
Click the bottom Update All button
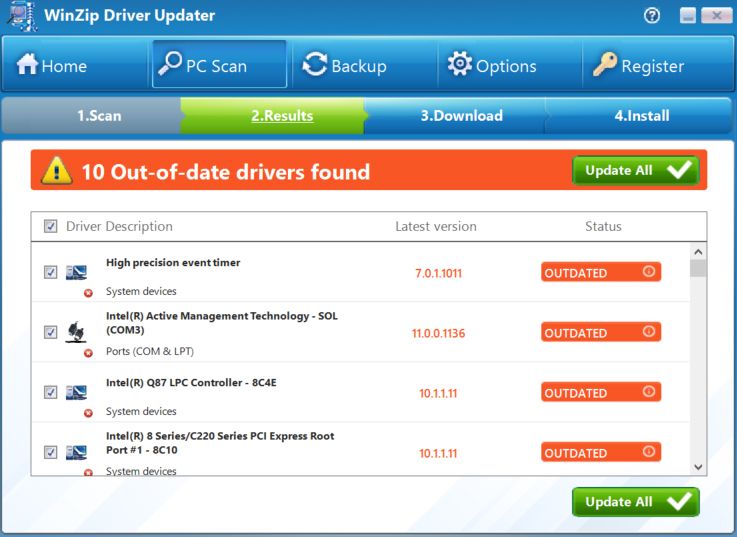pos(635,502)
